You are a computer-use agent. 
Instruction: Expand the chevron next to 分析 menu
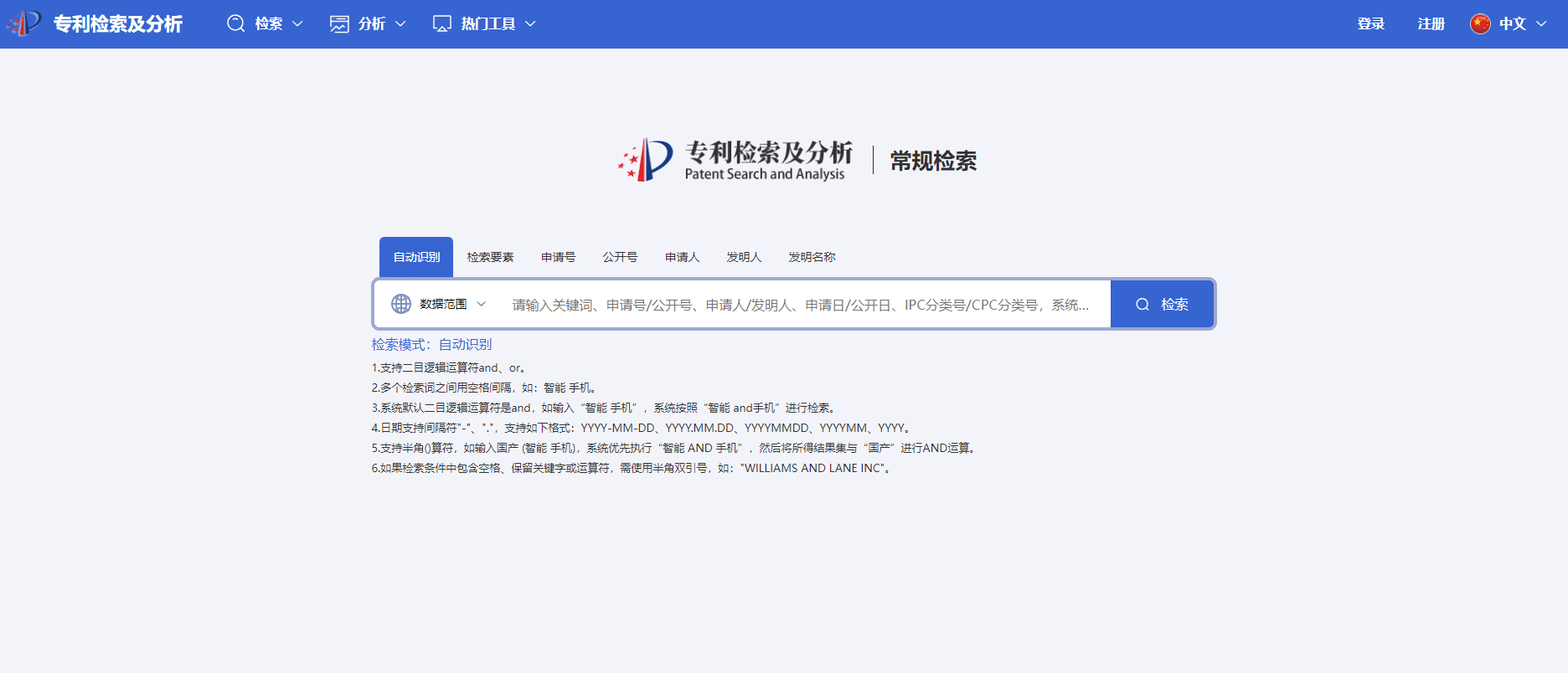[400, 24]
